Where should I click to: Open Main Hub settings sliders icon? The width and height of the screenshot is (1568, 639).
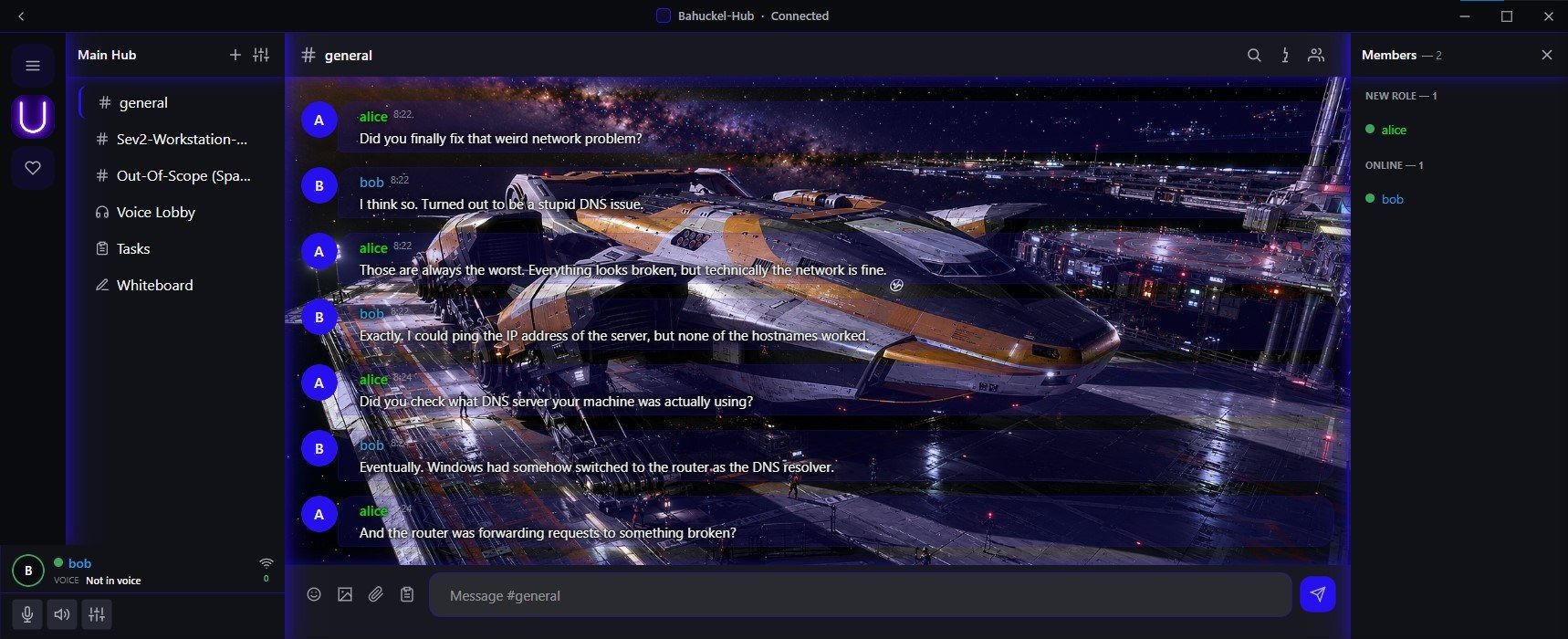pos(261,55)
